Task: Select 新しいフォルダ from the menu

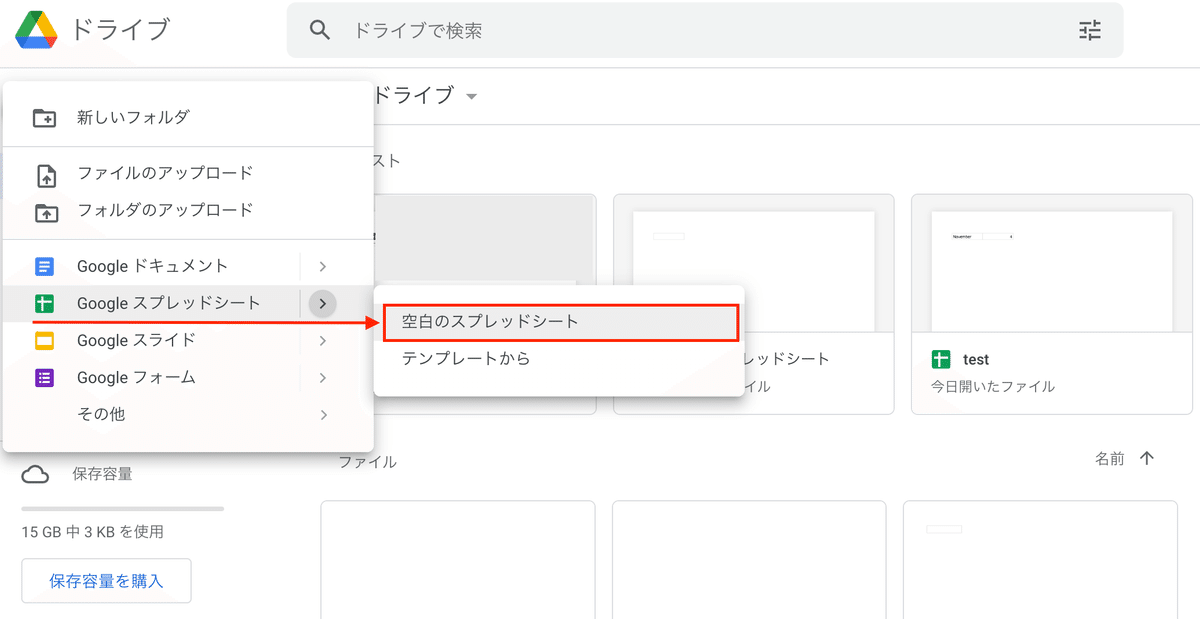Action: click(x=188, y=117)
